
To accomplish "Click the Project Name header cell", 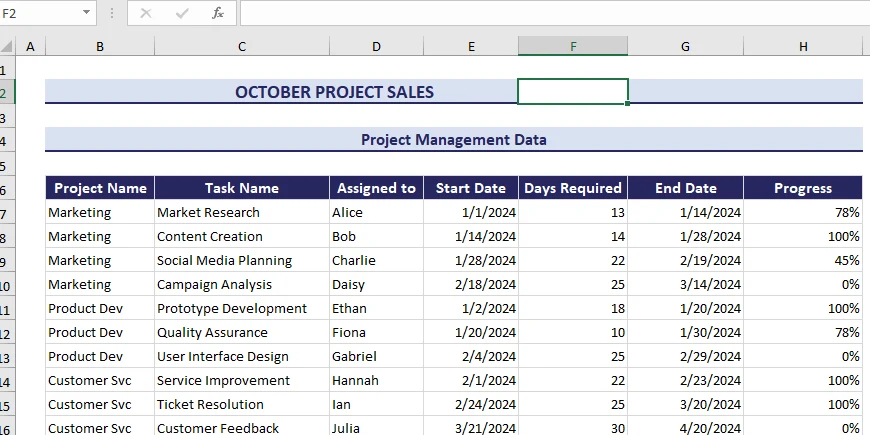I will pyautogui.click(x=100, y=188).
